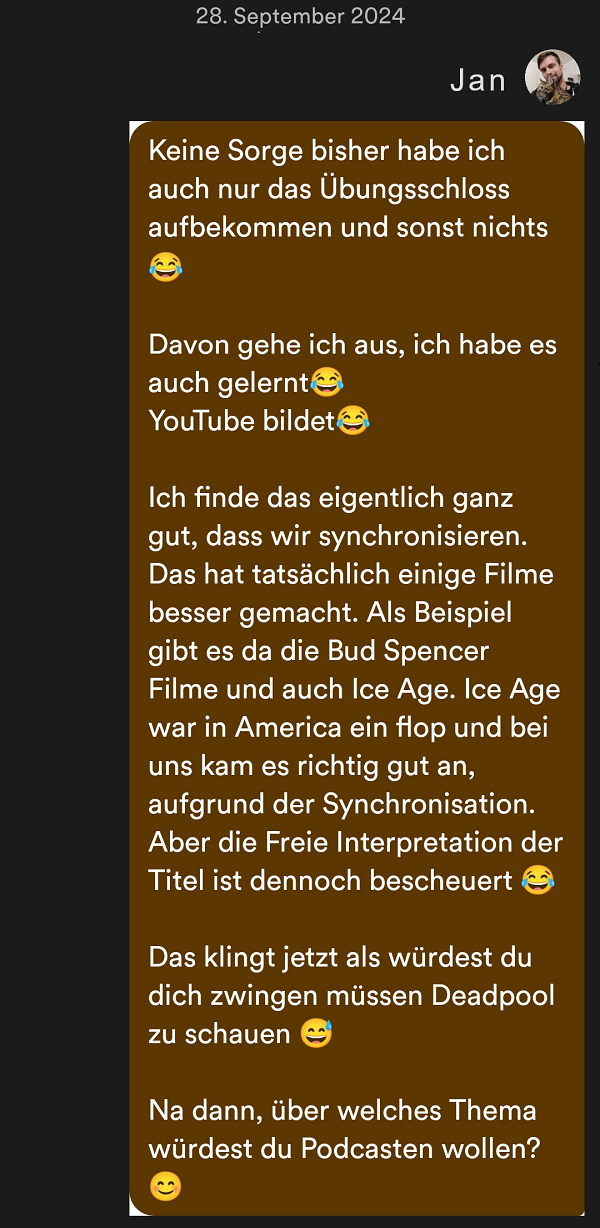Click the date 28. September 2024

301,16
